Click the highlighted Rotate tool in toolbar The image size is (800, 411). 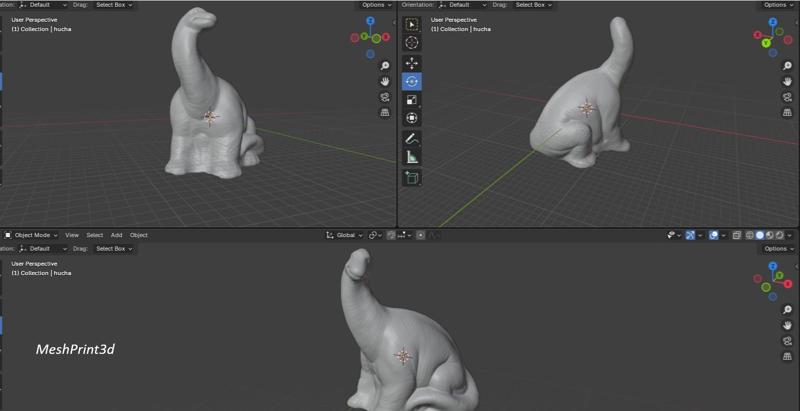pyautogui.click(x=412, y=82)
